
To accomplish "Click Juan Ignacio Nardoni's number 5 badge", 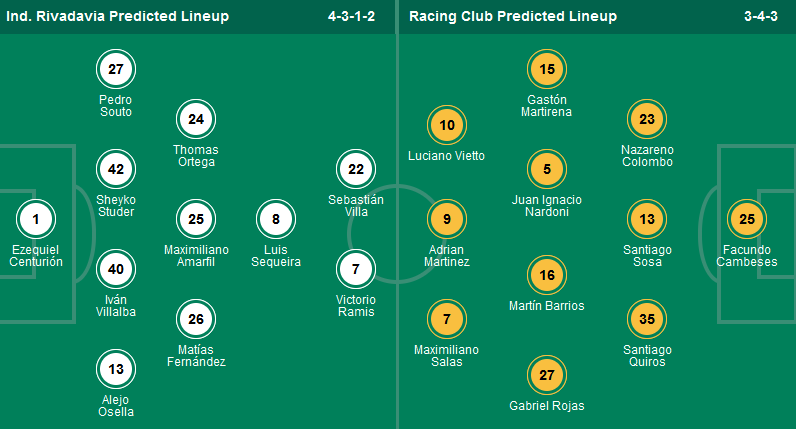I will point(547,170).
